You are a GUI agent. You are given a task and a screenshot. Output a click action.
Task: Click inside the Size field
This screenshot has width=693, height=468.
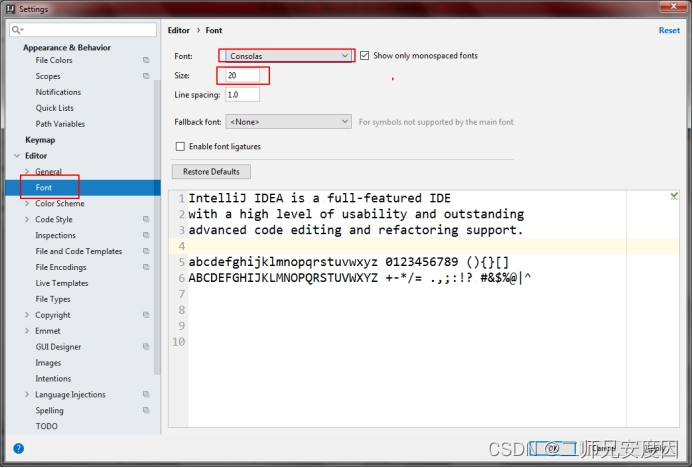[x=242, y=75]
